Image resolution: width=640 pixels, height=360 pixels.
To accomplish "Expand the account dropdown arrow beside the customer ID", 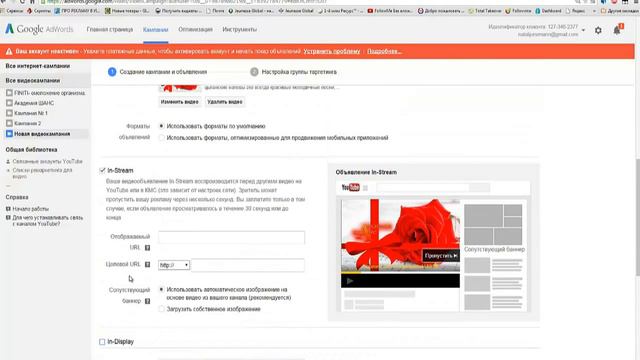I will point(583,30).
